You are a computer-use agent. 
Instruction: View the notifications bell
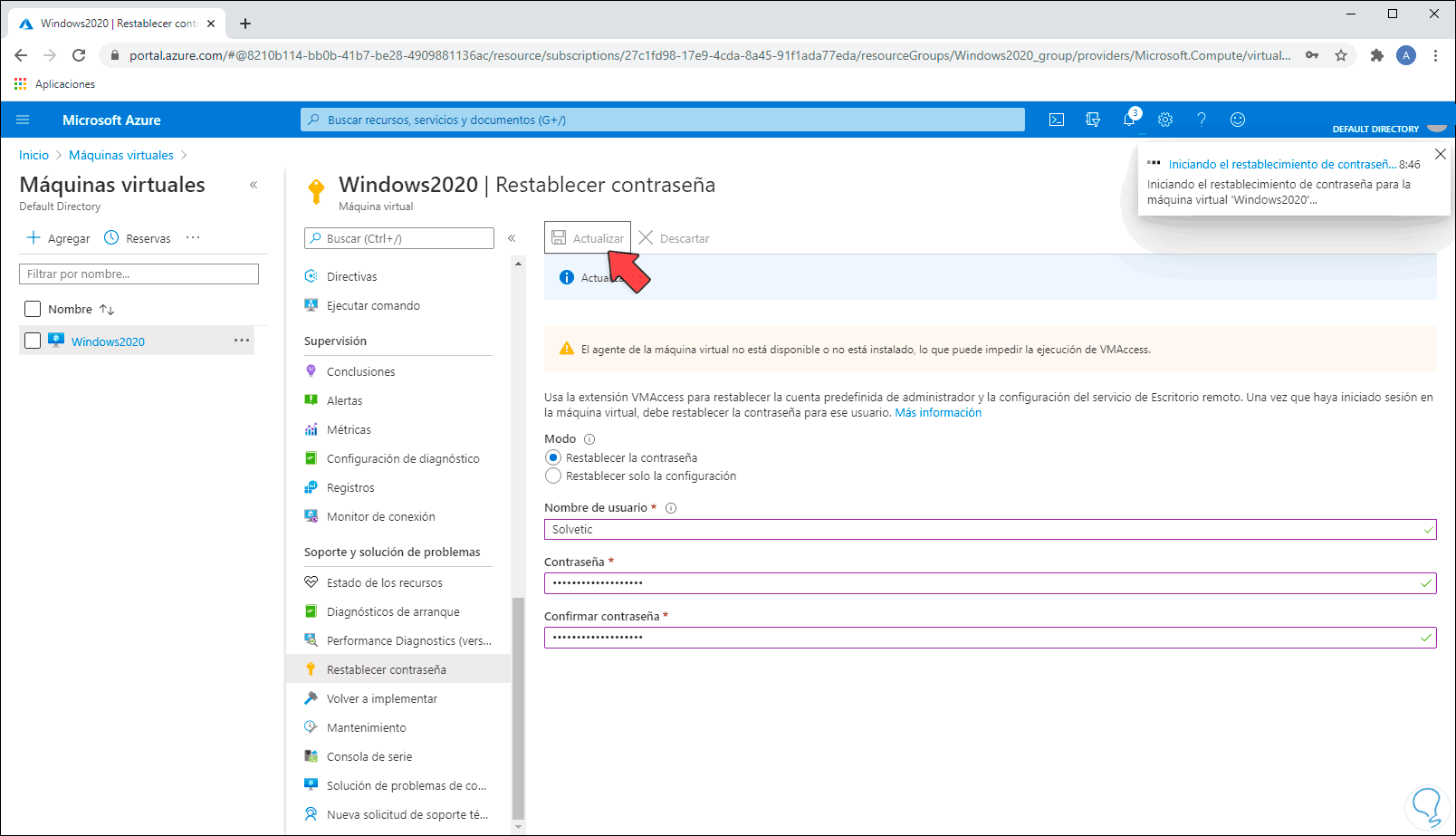click(x=1129, y=120)
